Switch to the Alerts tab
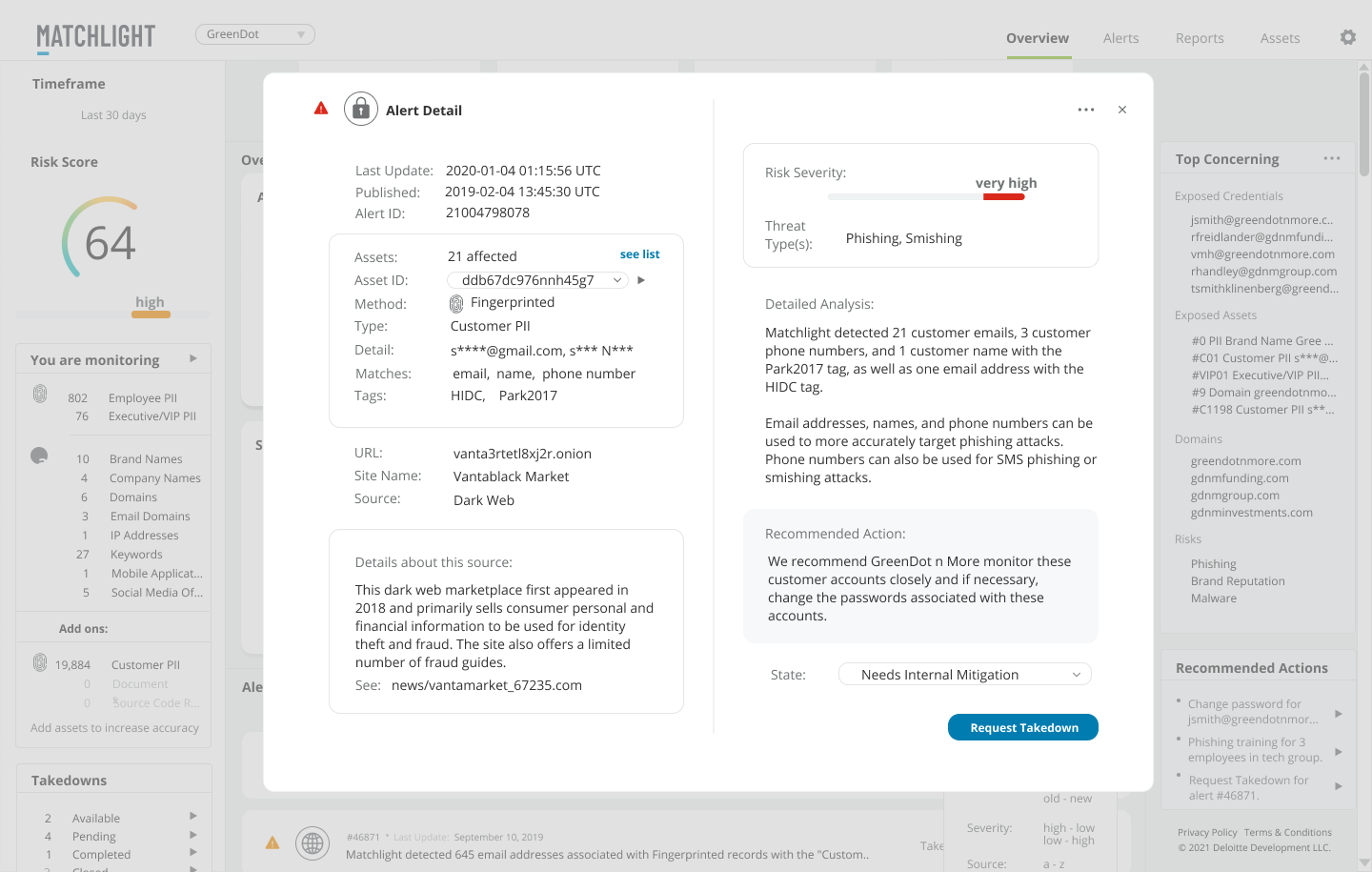Viewport: 1372px width, 872px height. coord(1120,38)
